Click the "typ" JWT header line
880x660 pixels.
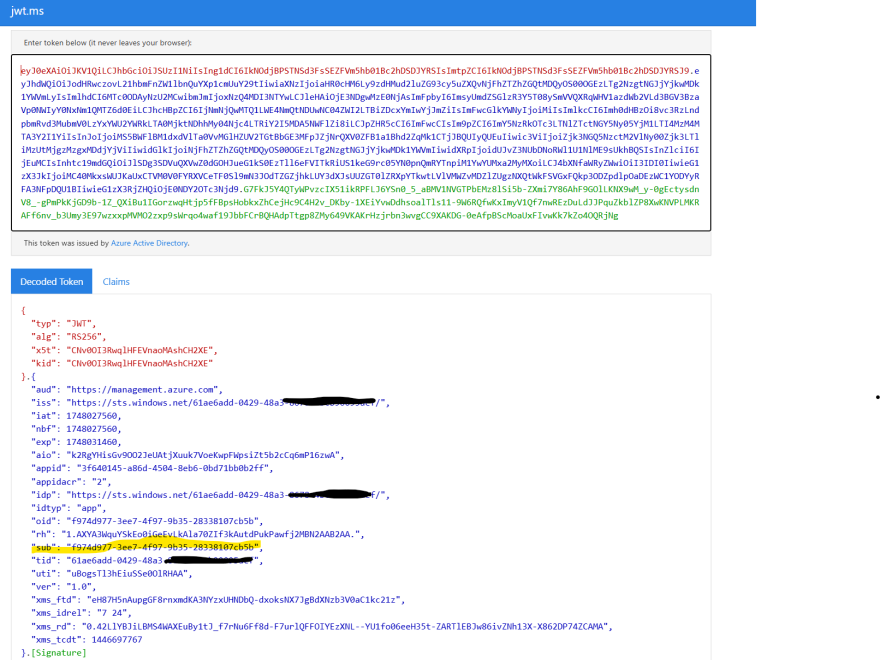point(66,324)
